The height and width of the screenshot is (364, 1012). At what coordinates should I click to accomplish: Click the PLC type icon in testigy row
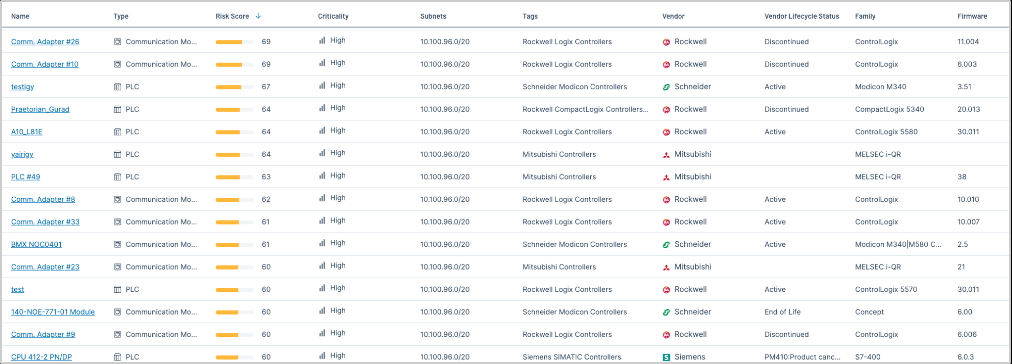tap(117, 86)
